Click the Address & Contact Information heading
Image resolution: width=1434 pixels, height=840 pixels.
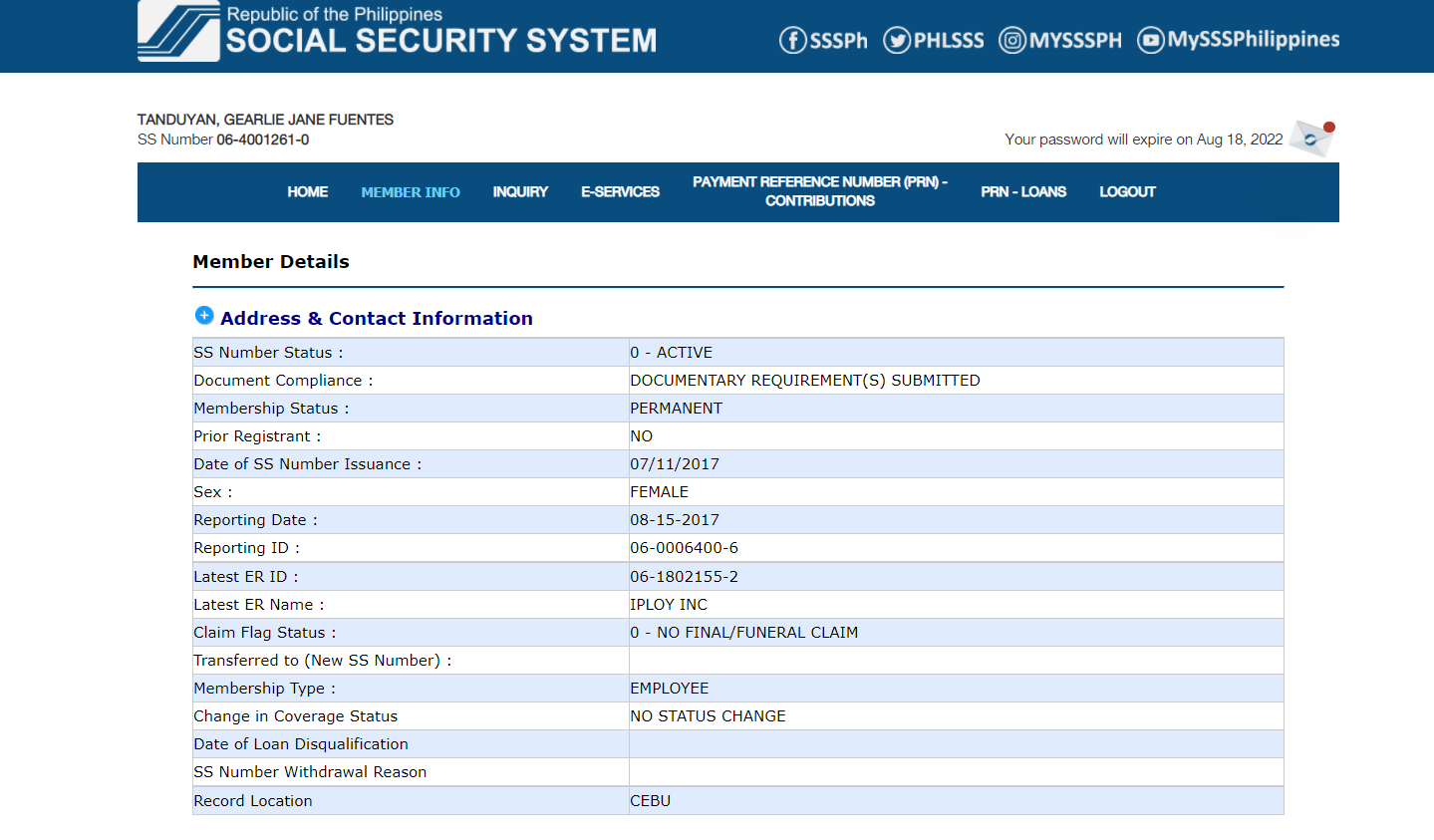pyautogui.click(x=376, y=319)
